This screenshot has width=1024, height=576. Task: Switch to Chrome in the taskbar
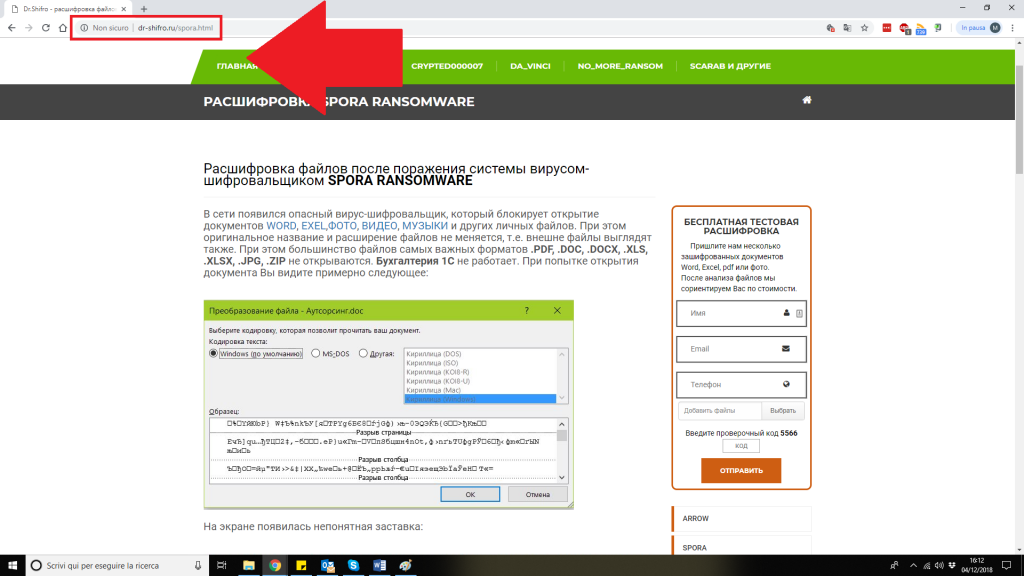(275, 566)
